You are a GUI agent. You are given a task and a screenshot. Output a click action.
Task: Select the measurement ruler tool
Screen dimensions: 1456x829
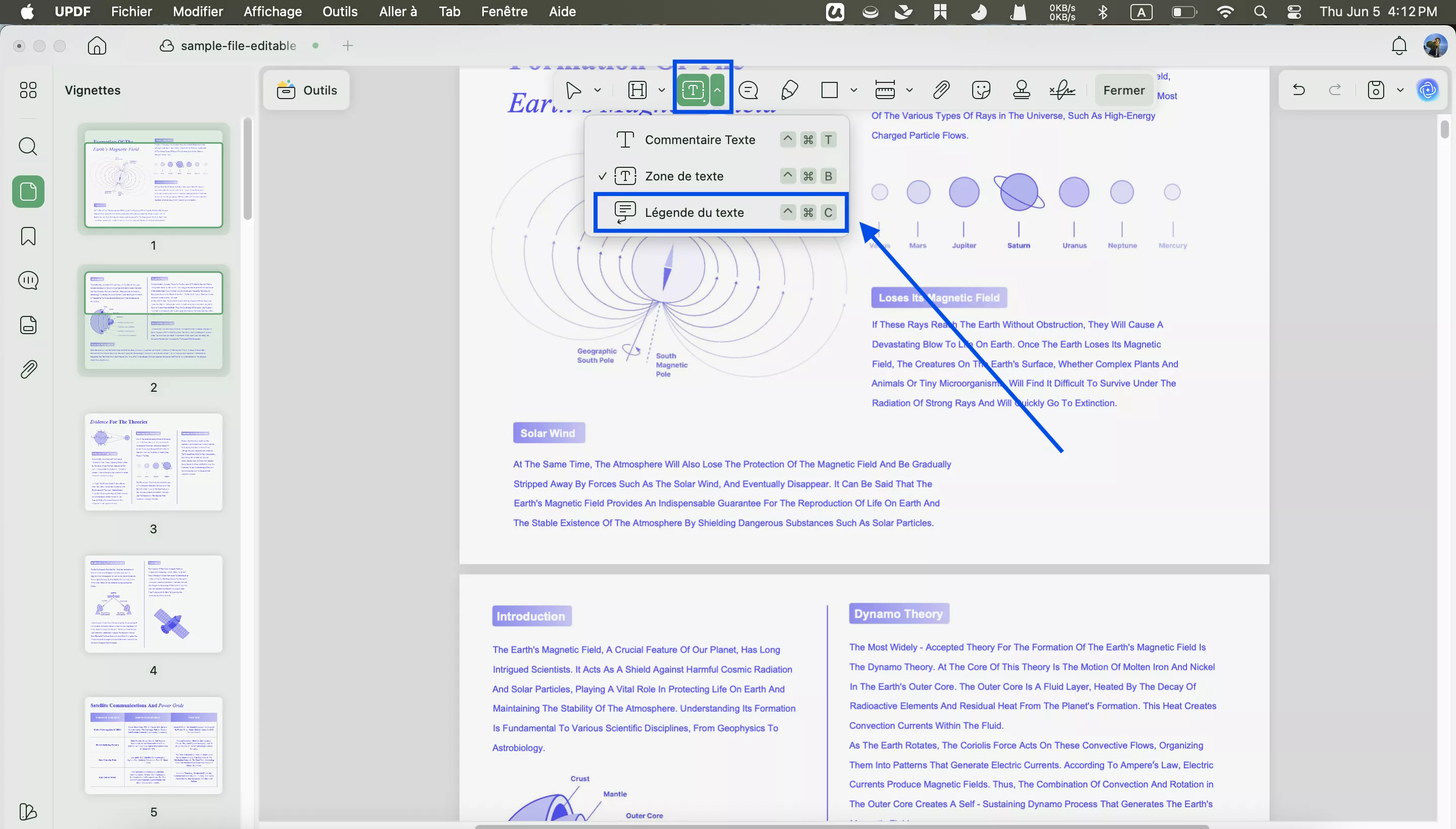[x=885, y=90]
